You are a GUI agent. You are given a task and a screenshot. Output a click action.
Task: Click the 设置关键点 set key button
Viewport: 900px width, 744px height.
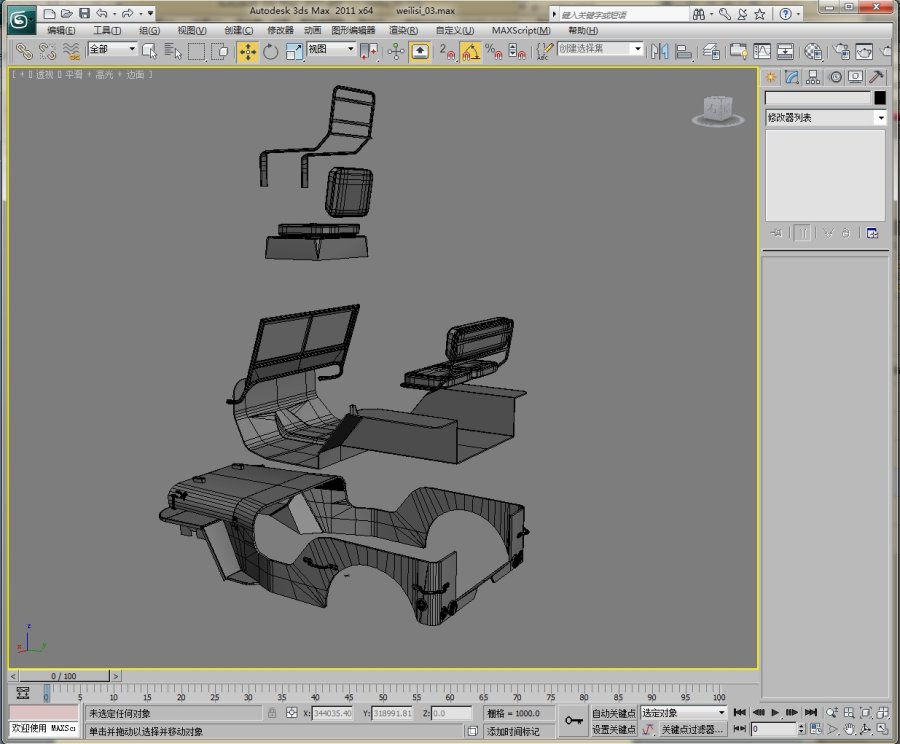614,729
